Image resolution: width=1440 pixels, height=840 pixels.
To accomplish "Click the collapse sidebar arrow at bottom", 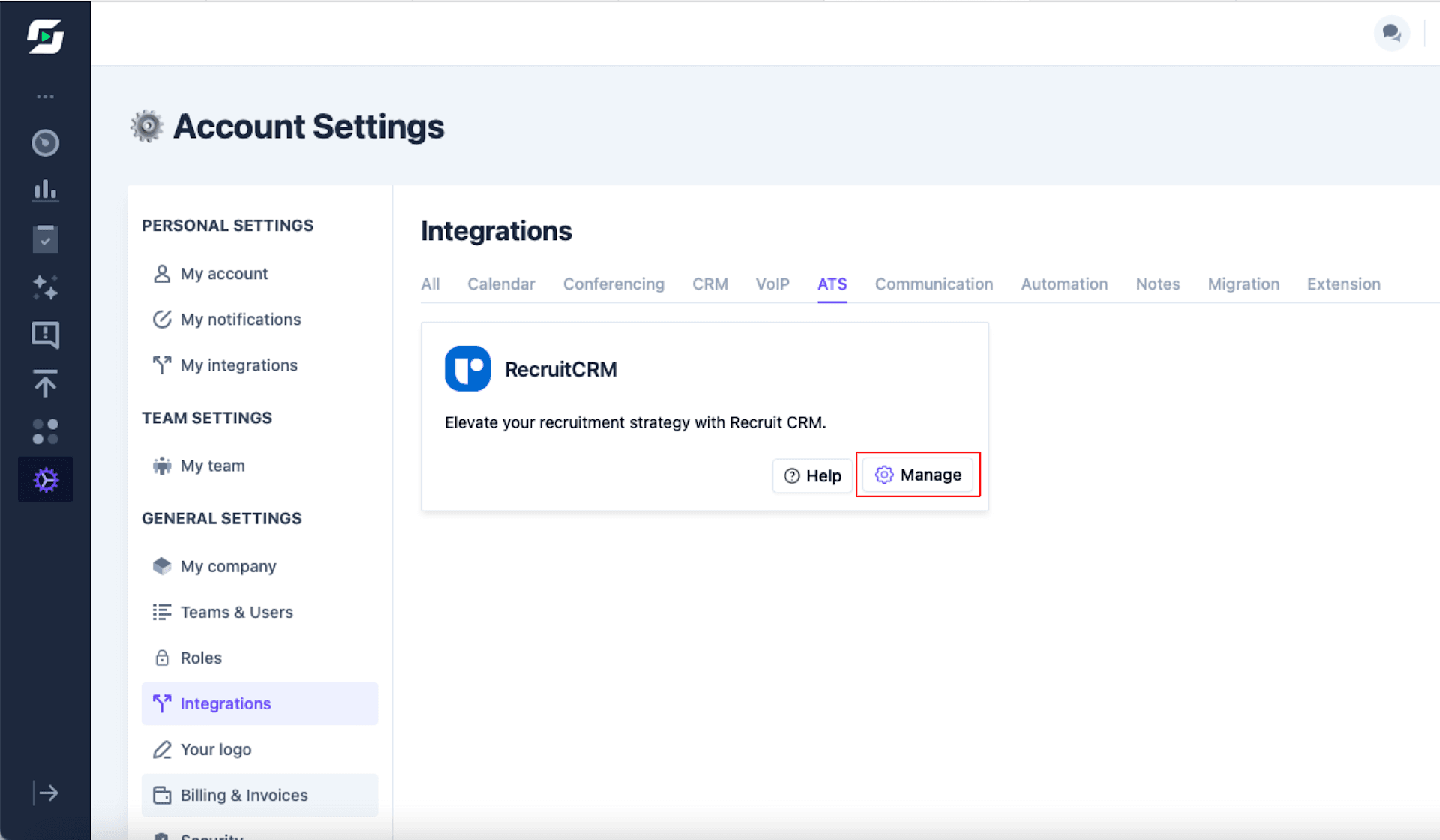I will 45,793.
